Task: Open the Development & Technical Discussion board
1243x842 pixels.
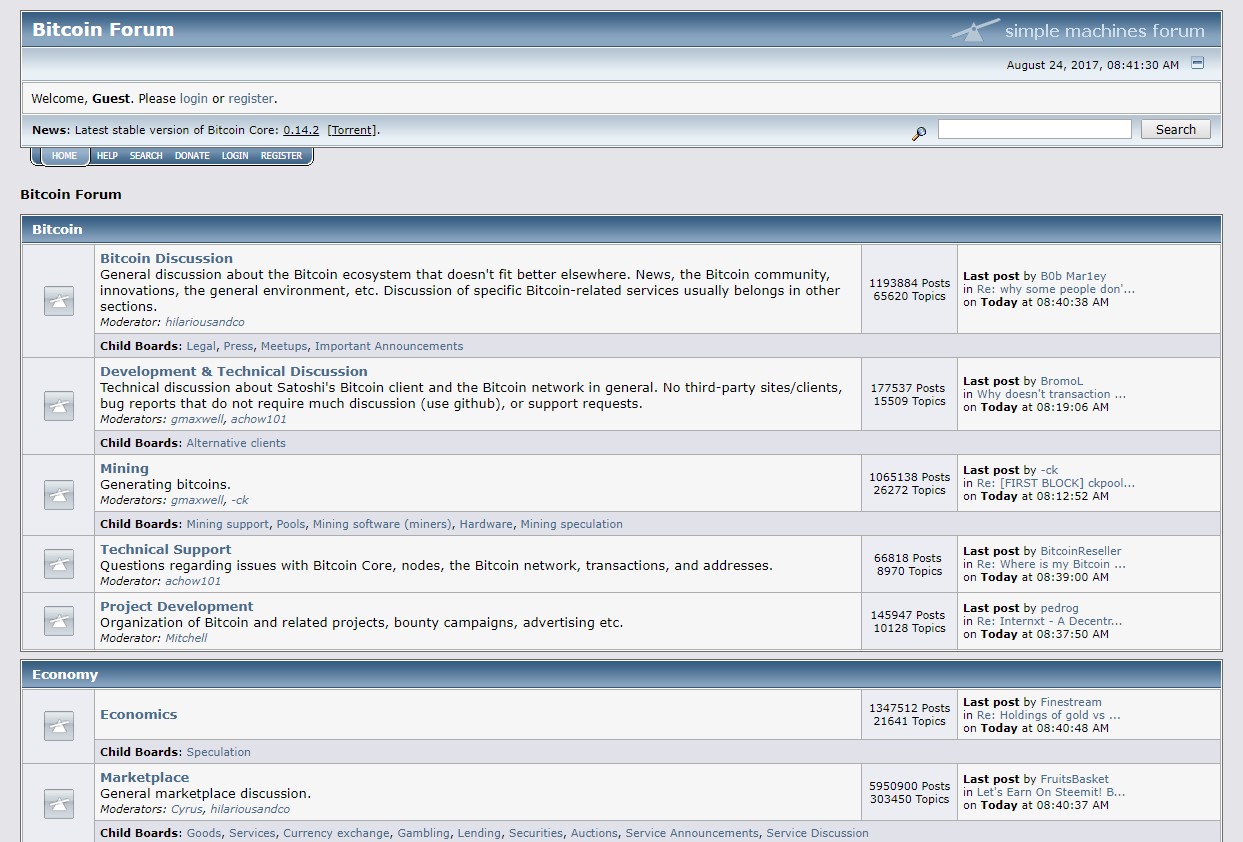Action: 234,371
